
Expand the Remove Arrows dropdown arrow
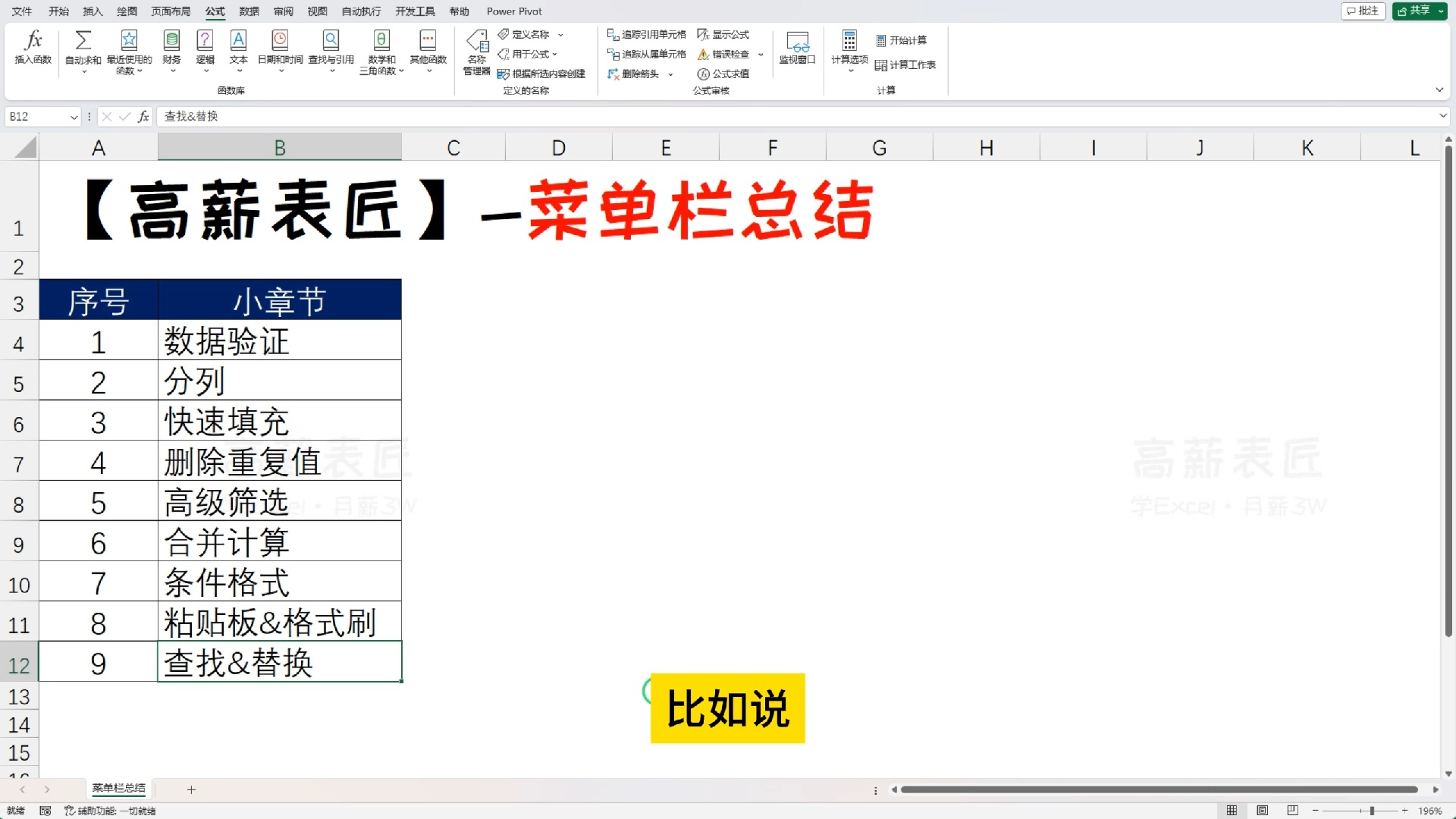[670, 74]
